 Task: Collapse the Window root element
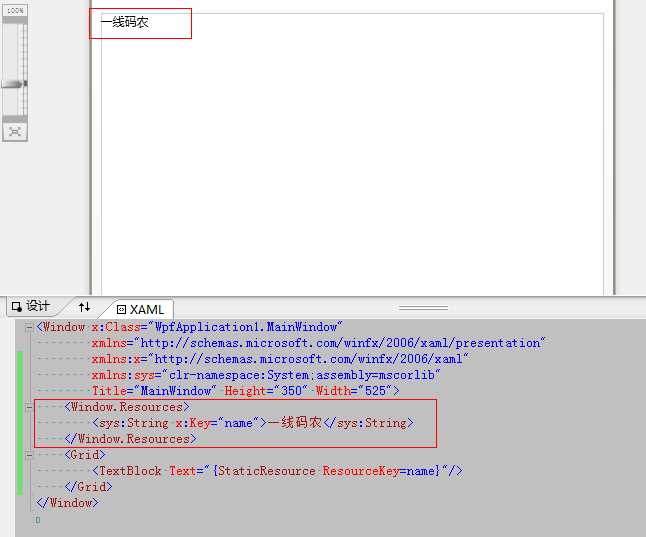29,328
